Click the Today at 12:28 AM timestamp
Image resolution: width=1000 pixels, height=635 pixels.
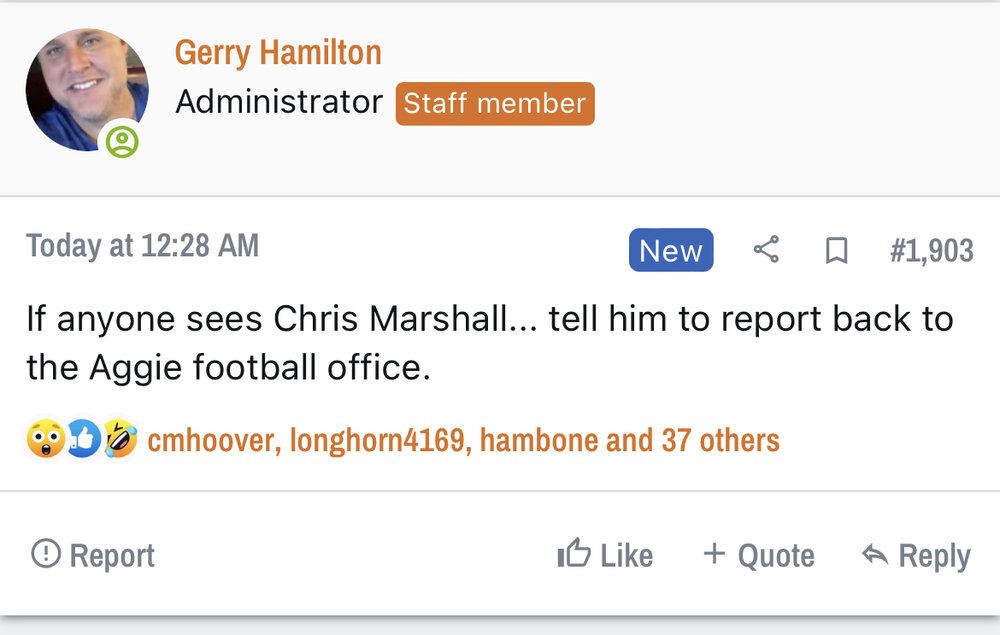(142, 246)
